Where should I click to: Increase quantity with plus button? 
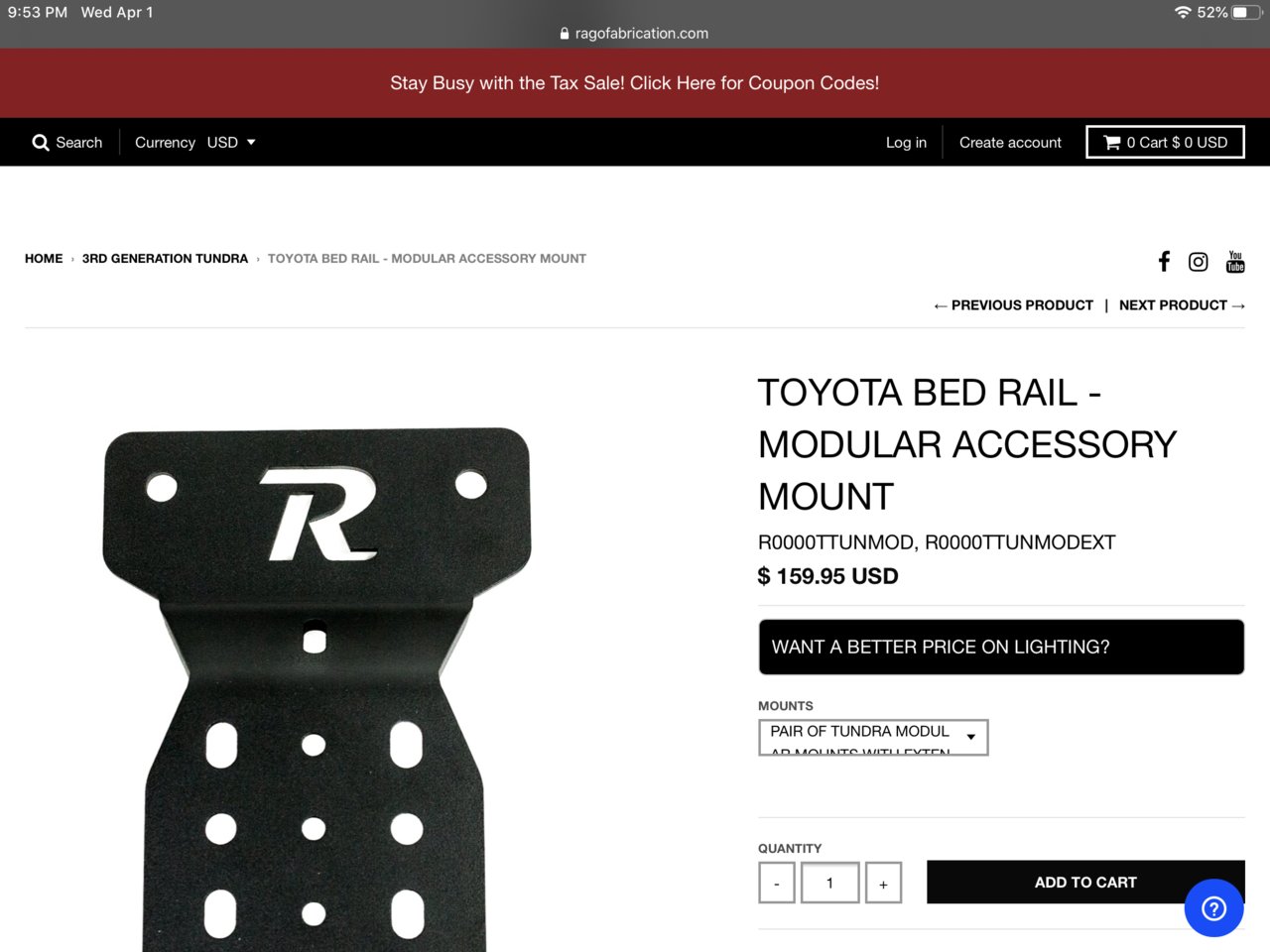883,883
